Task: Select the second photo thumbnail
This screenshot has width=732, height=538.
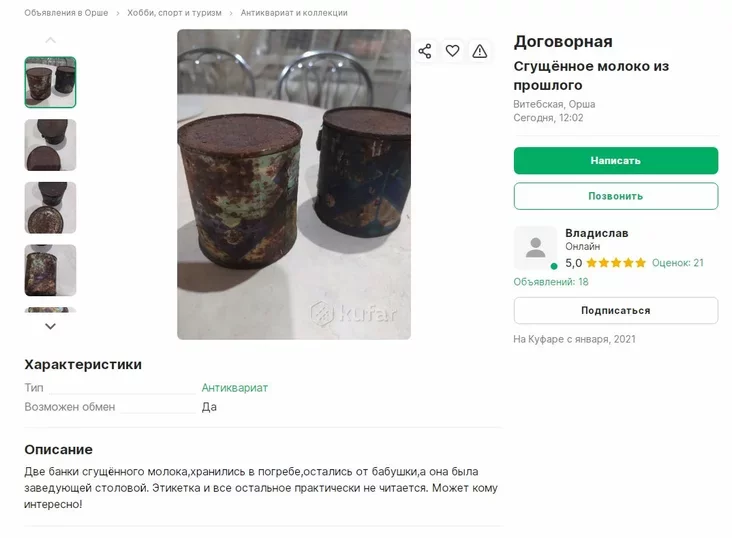Action: (x=50, y=145)
